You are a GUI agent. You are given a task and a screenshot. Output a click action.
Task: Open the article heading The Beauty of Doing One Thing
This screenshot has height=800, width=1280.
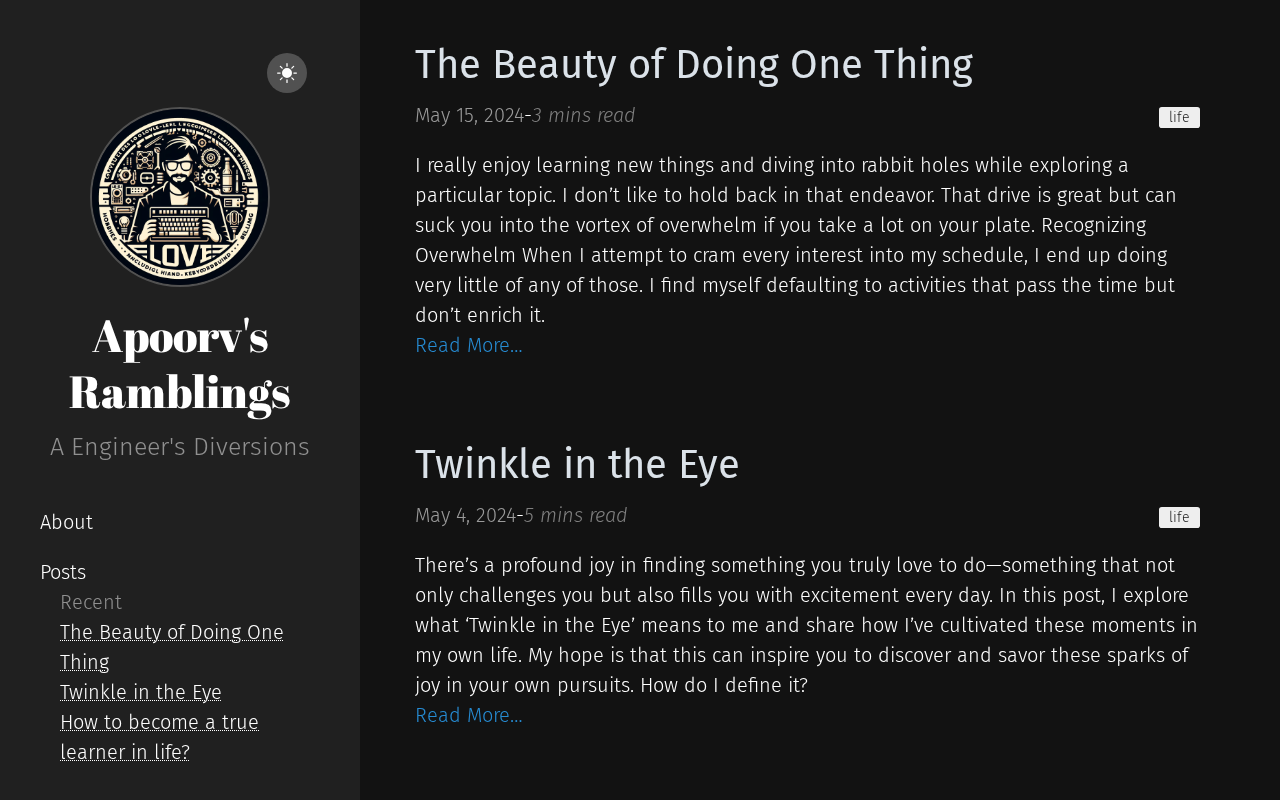click(694, 65)
